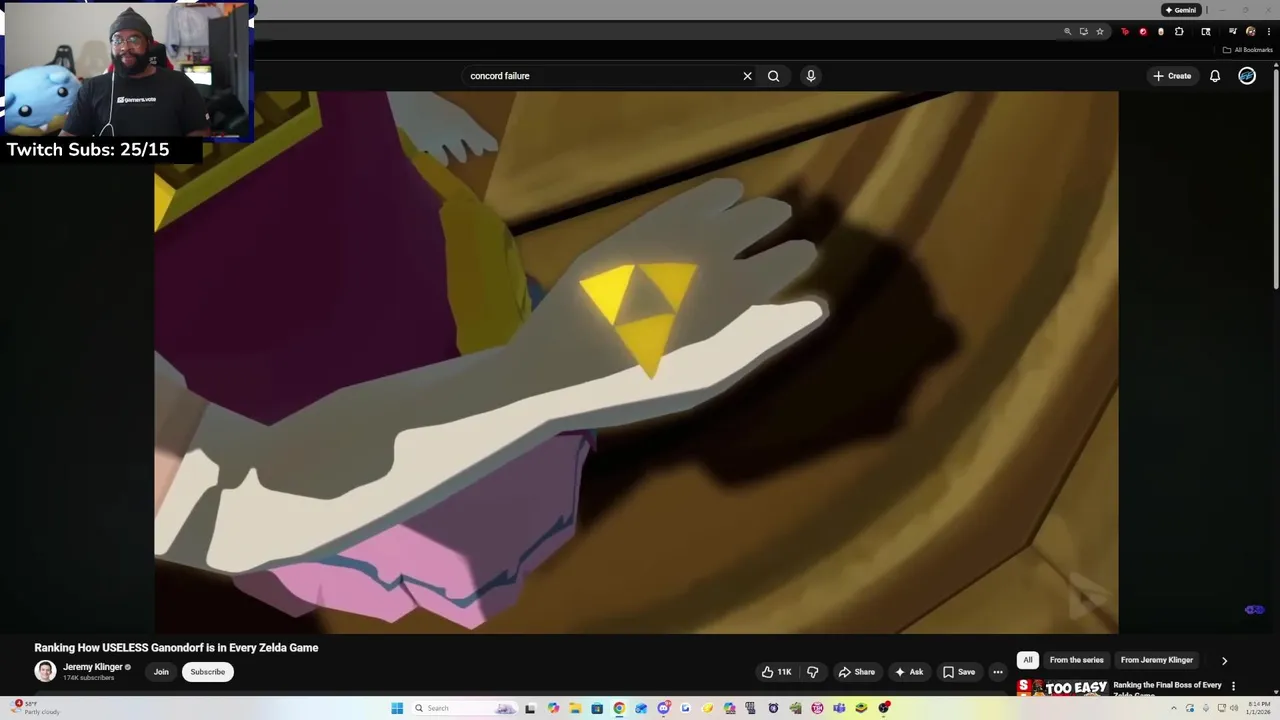Show more filter chips with right arrow
The height and width of the screenshot is (720, 1280).
pos(1224,660)
